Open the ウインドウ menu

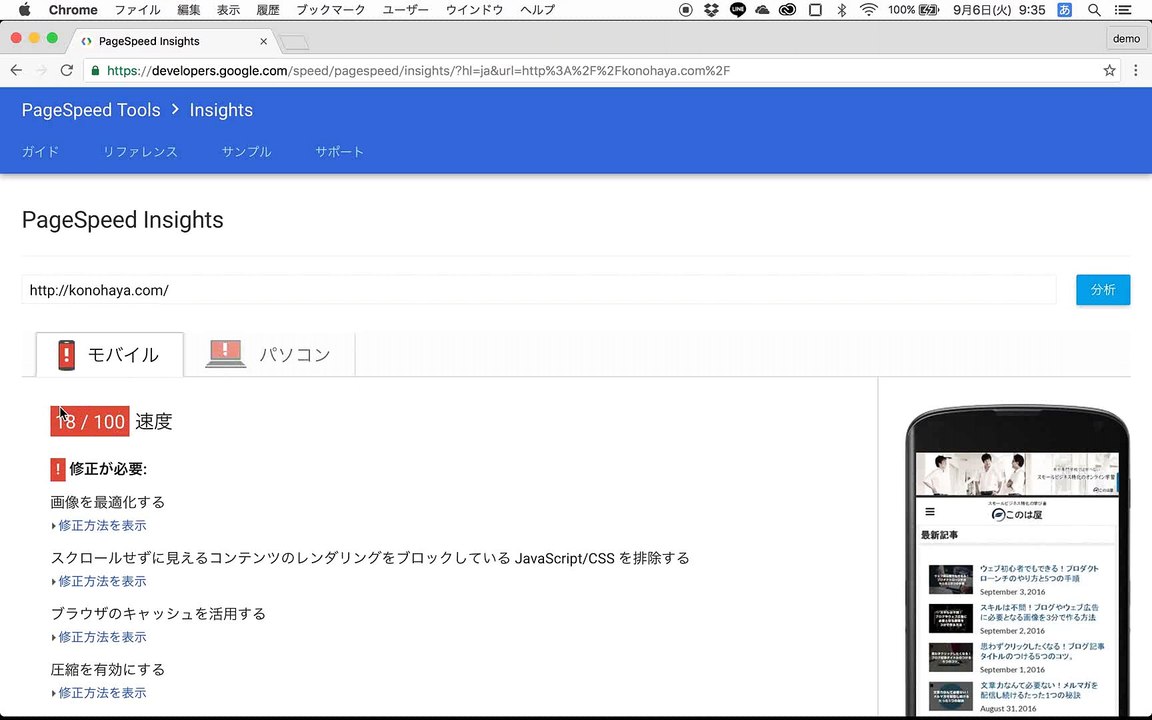[475, 10]
